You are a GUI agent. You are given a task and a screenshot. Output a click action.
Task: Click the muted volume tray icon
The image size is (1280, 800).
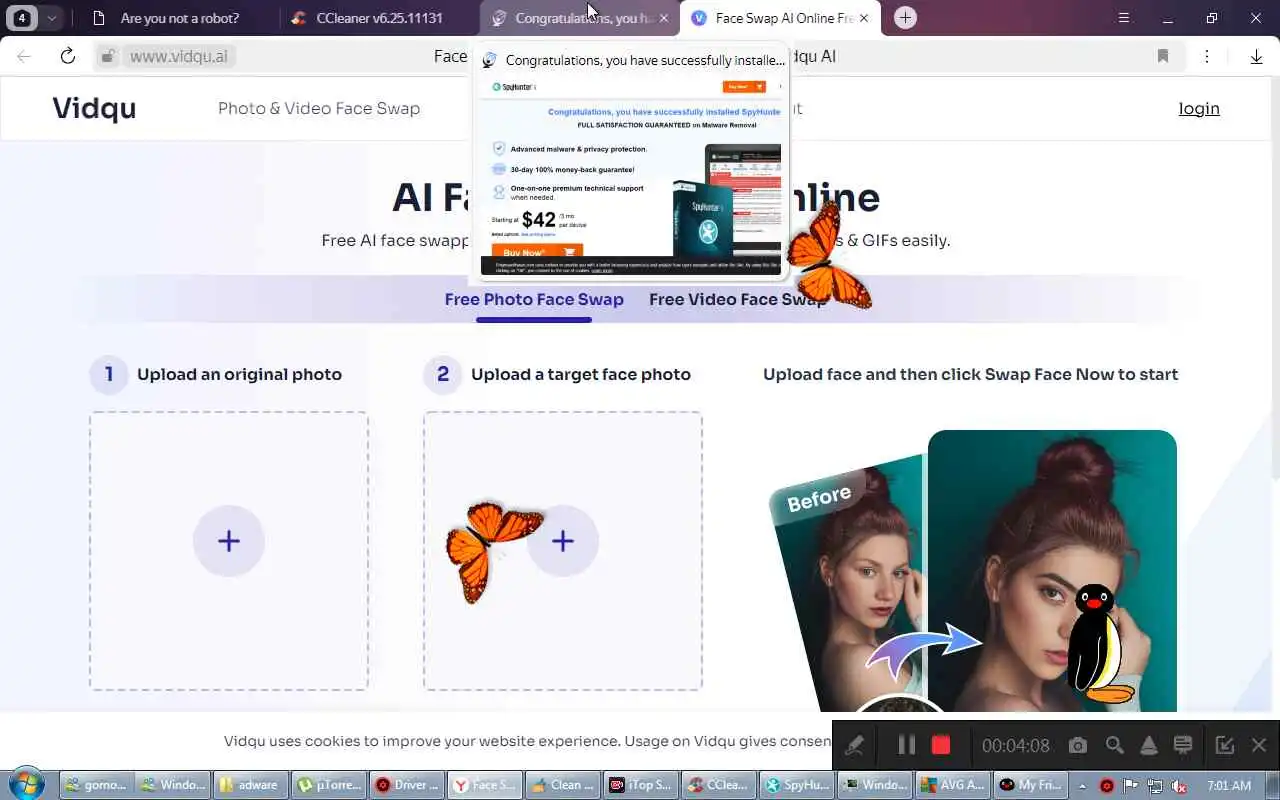coord(1178,786)
